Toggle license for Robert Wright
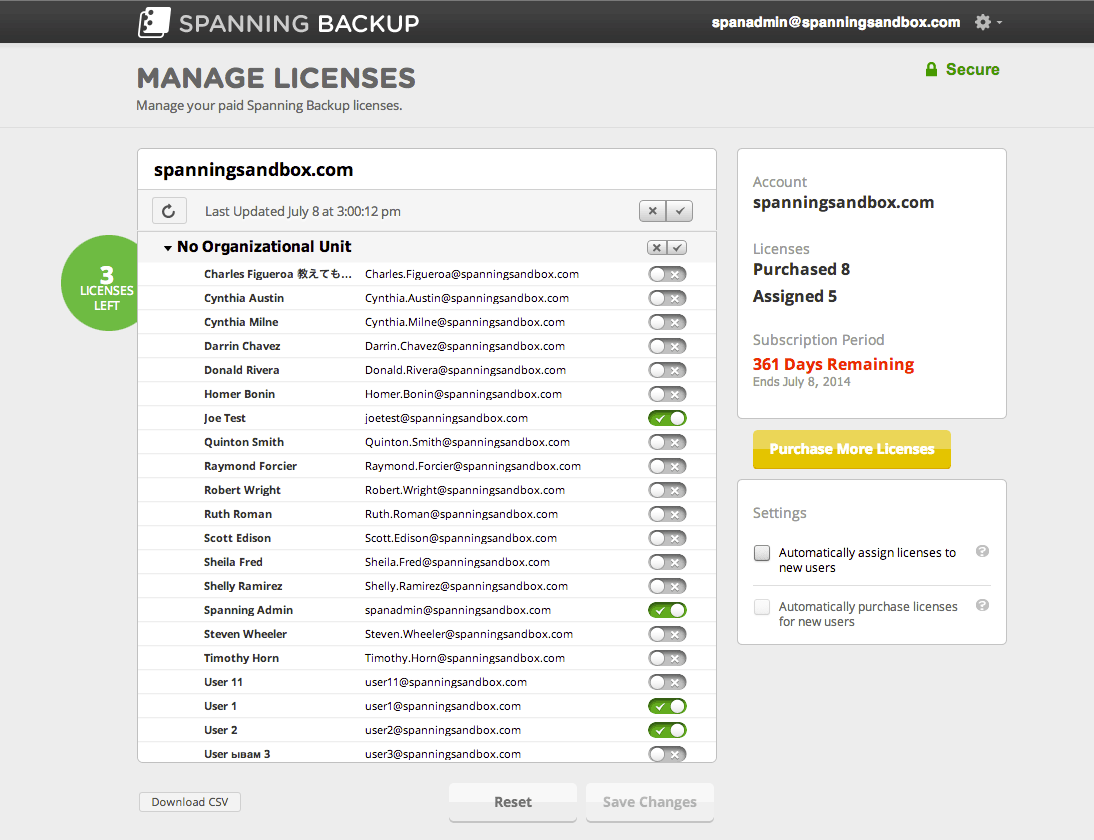The height and width of the screenshot is (840, 1094). (x=667, y=490)
